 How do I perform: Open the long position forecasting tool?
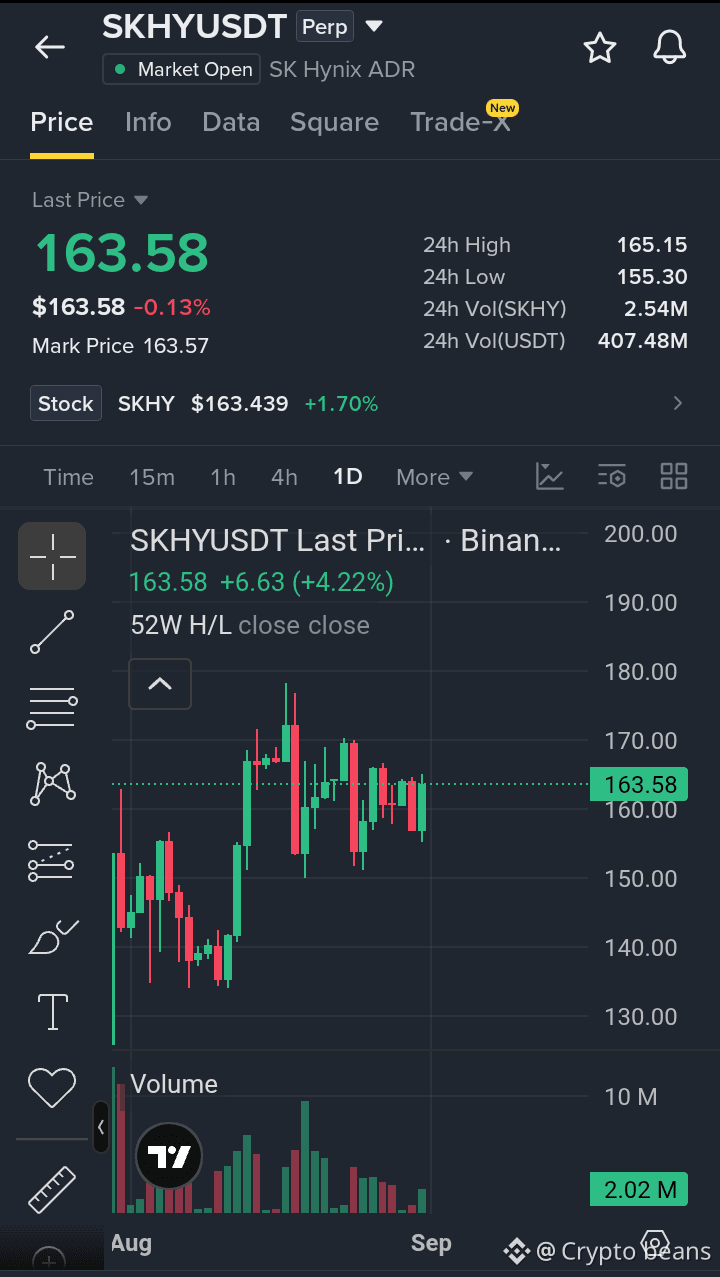click(52, 860)
